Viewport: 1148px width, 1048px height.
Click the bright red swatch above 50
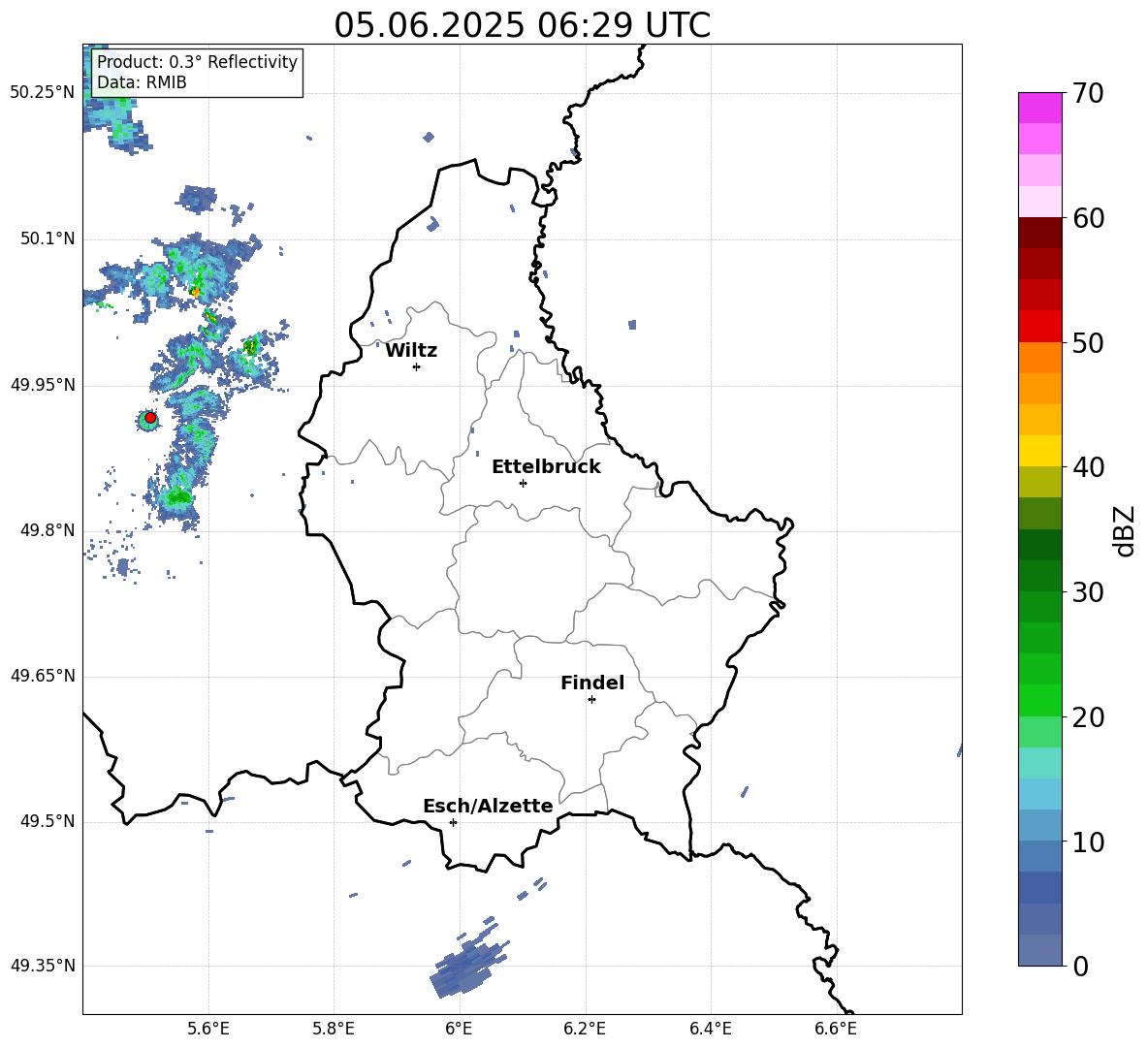(1039, 327)
